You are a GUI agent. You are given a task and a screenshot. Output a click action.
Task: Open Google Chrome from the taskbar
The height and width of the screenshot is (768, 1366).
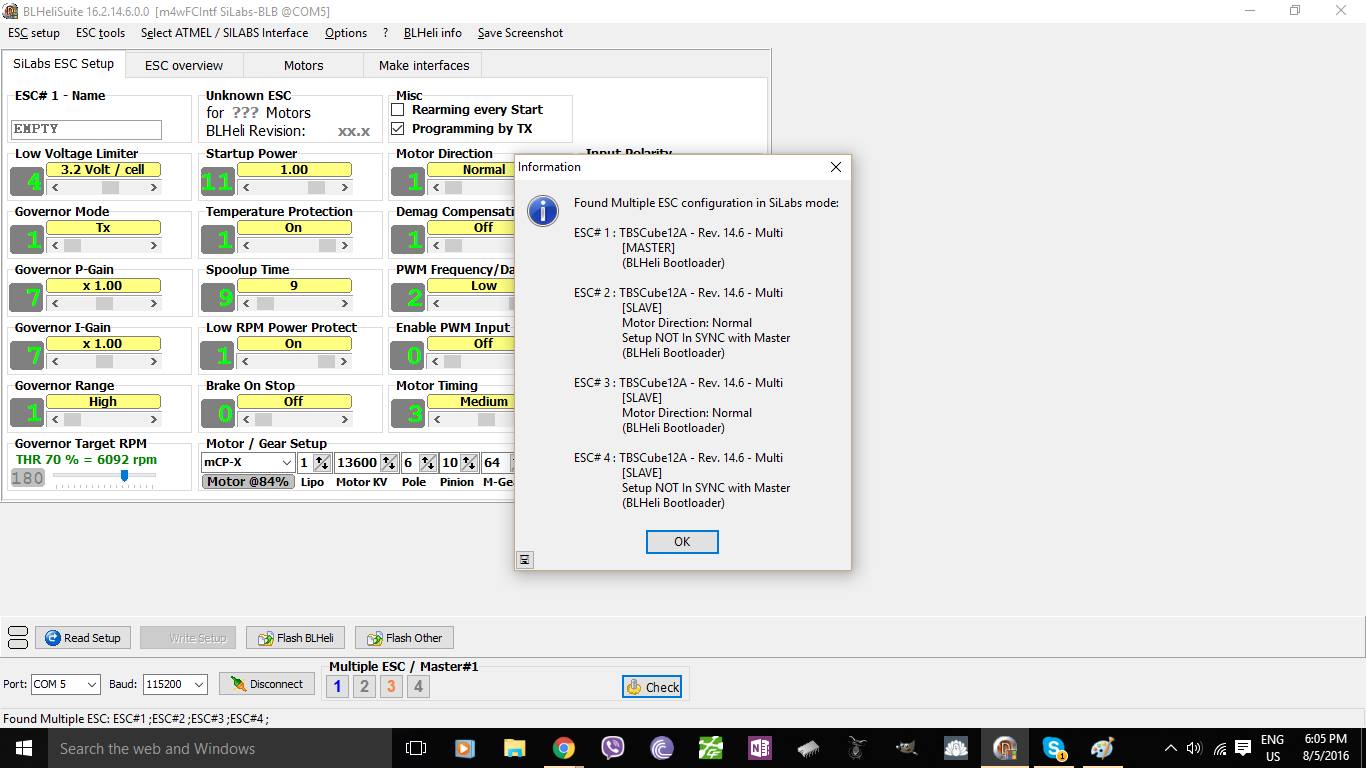pyautogui.click(x=564, y=748)
